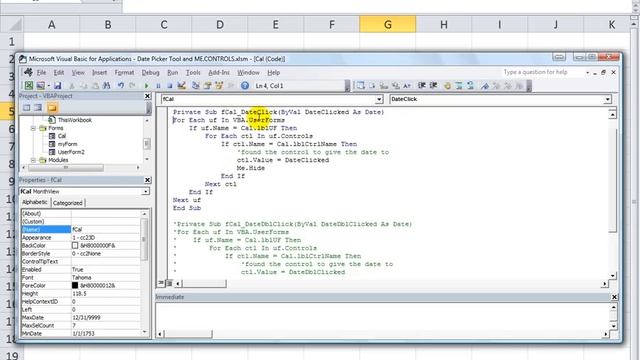Click Excel Select All corner button
The width and height of the screenshot is (640, 360).
(11, 24)
